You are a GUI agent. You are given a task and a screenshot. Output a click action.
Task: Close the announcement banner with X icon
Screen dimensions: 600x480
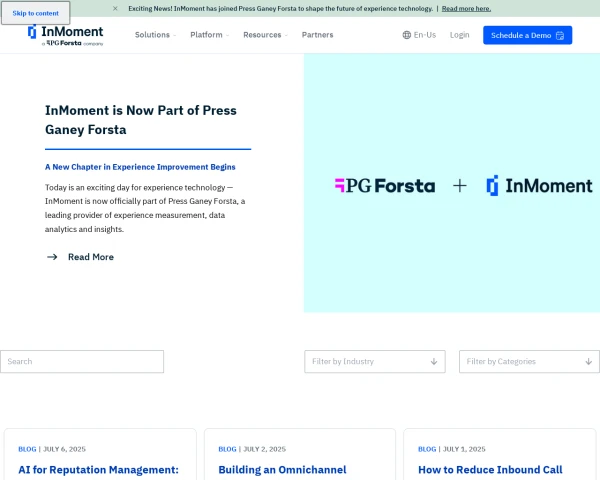(115, 8)
